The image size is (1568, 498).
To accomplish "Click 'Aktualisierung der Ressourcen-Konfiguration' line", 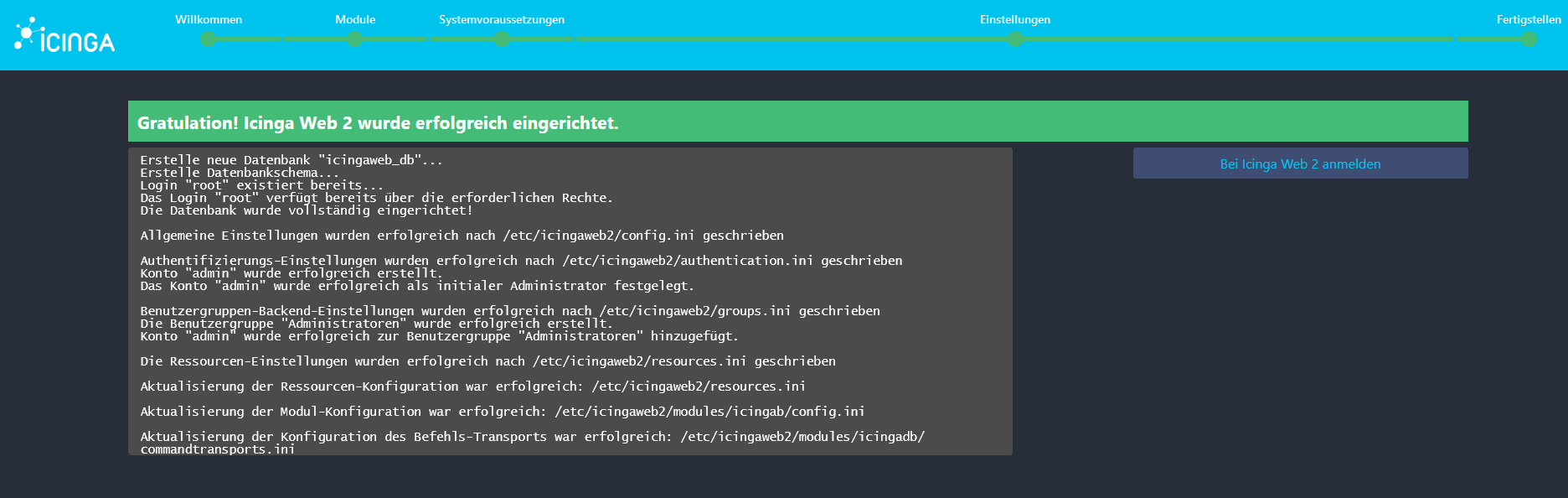I will [472, 386].
